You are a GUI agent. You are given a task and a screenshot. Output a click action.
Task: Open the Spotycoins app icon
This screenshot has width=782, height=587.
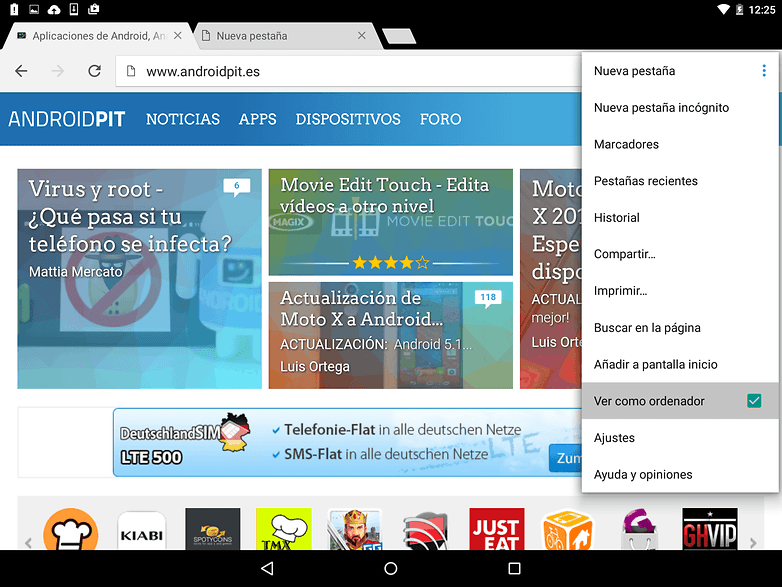pos(212,529)
